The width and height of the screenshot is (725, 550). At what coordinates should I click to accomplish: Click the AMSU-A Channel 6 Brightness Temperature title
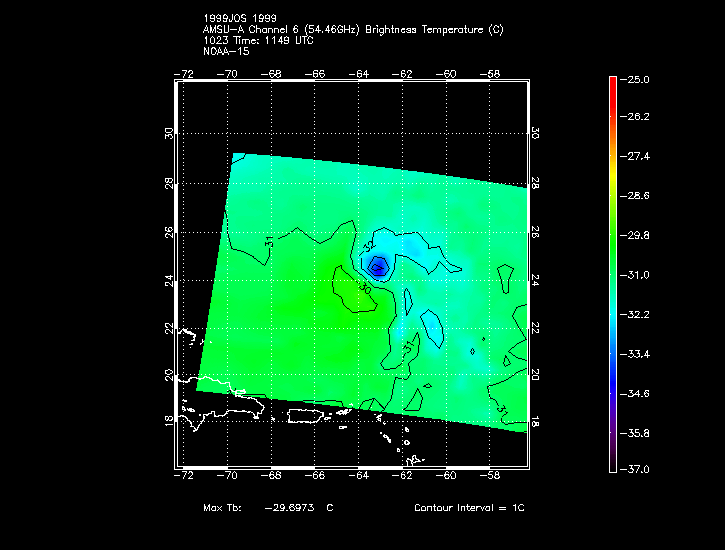click(353, 30)
